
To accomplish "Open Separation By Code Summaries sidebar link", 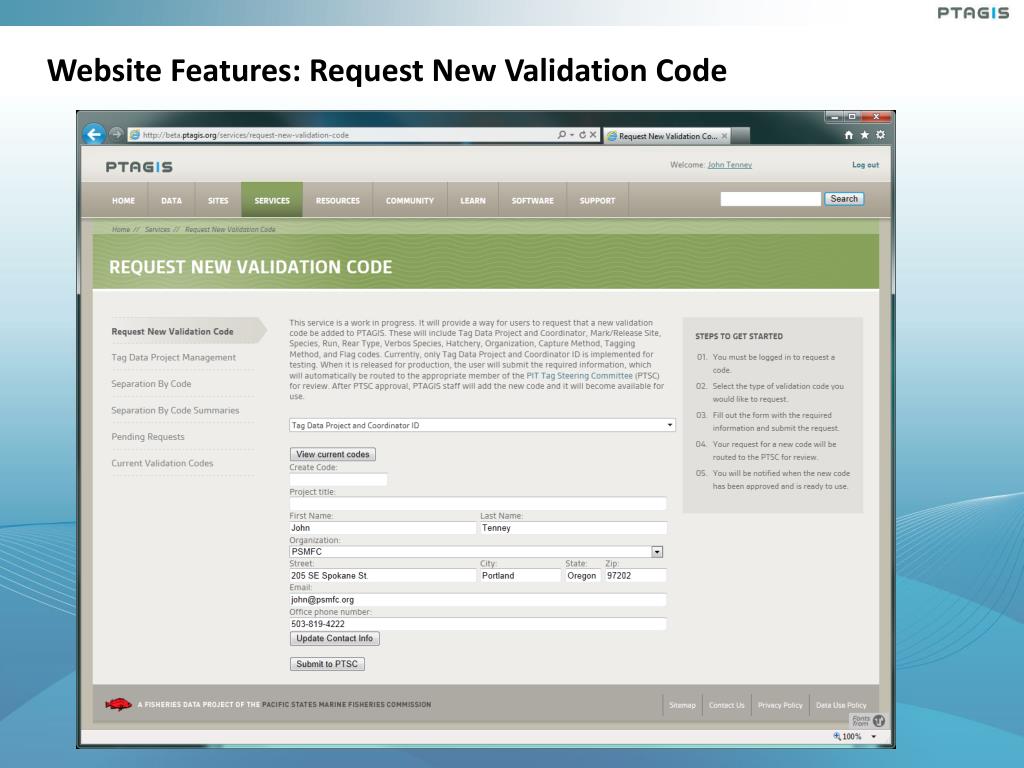I will pos(175,410).
